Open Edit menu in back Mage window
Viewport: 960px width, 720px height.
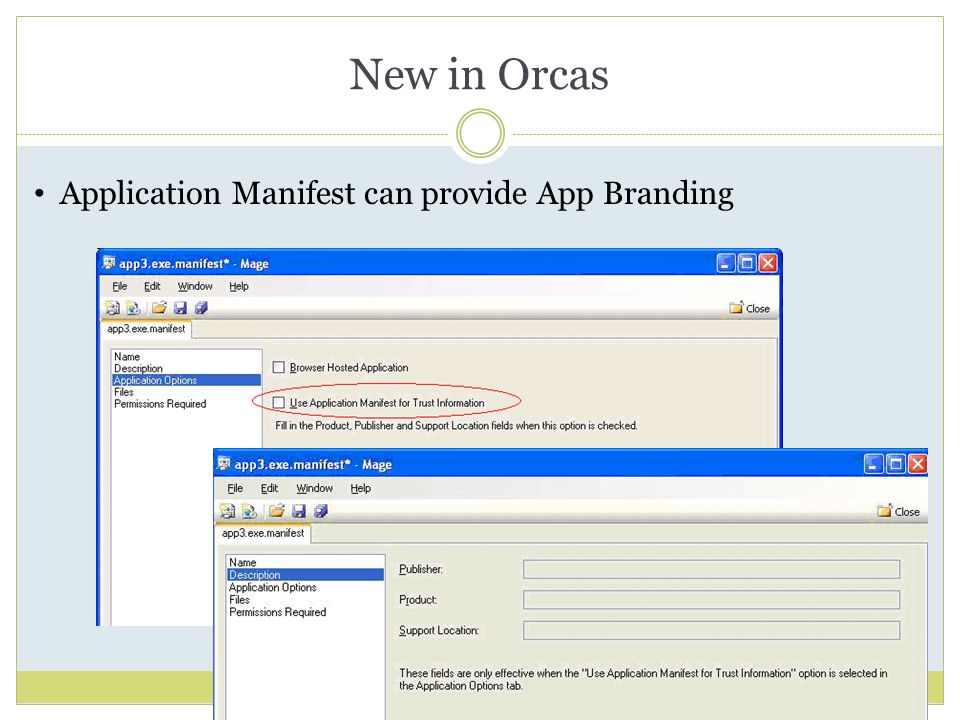point(152,286)
